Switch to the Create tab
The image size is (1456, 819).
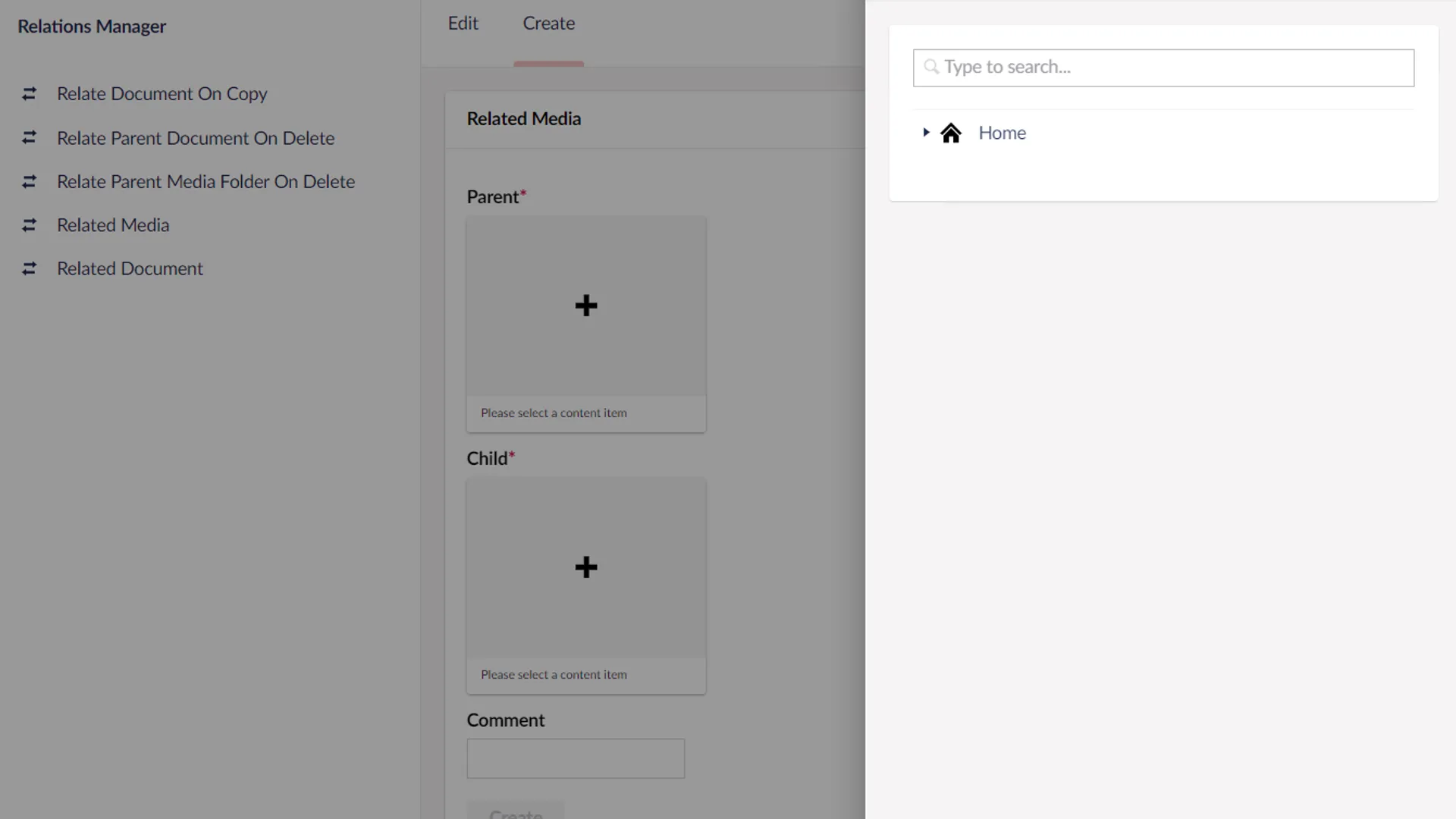click(x=548, y=24)
